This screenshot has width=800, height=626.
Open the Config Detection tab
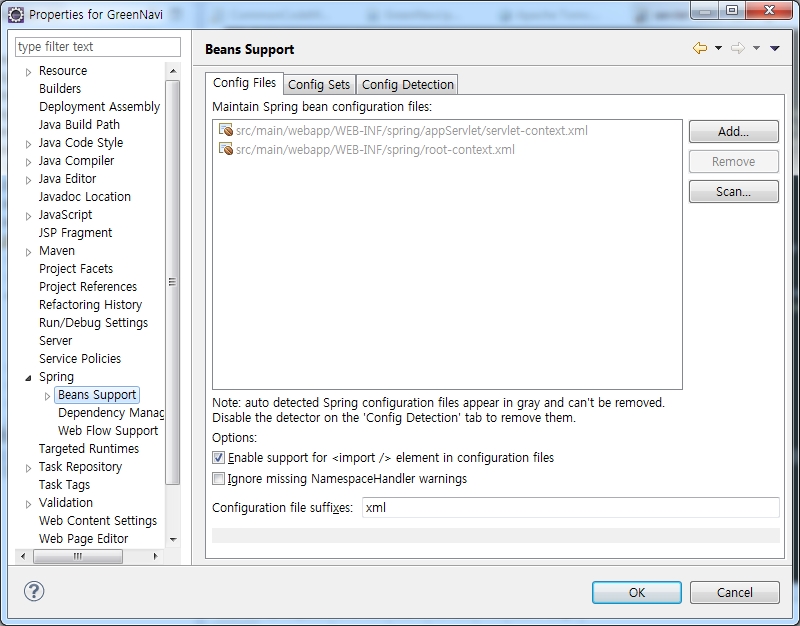click(x=407, y=85)
